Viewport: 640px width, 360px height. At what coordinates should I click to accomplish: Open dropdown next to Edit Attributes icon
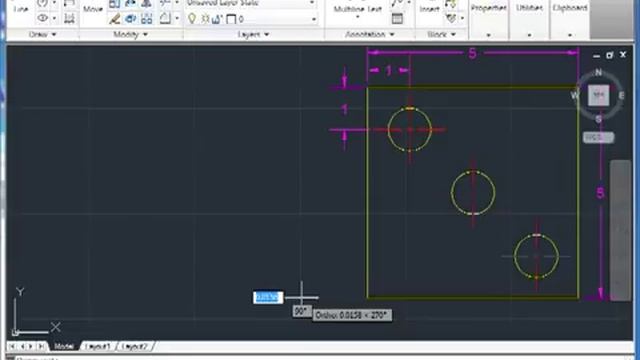click(462, 18)
